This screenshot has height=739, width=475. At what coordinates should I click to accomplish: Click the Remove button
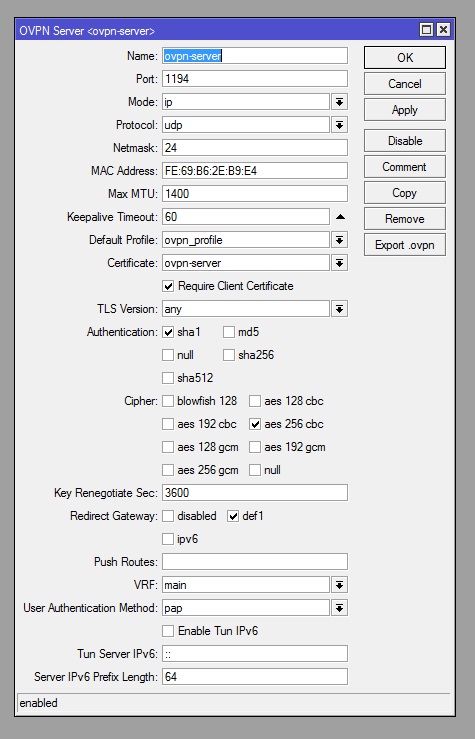click(405, 219)
